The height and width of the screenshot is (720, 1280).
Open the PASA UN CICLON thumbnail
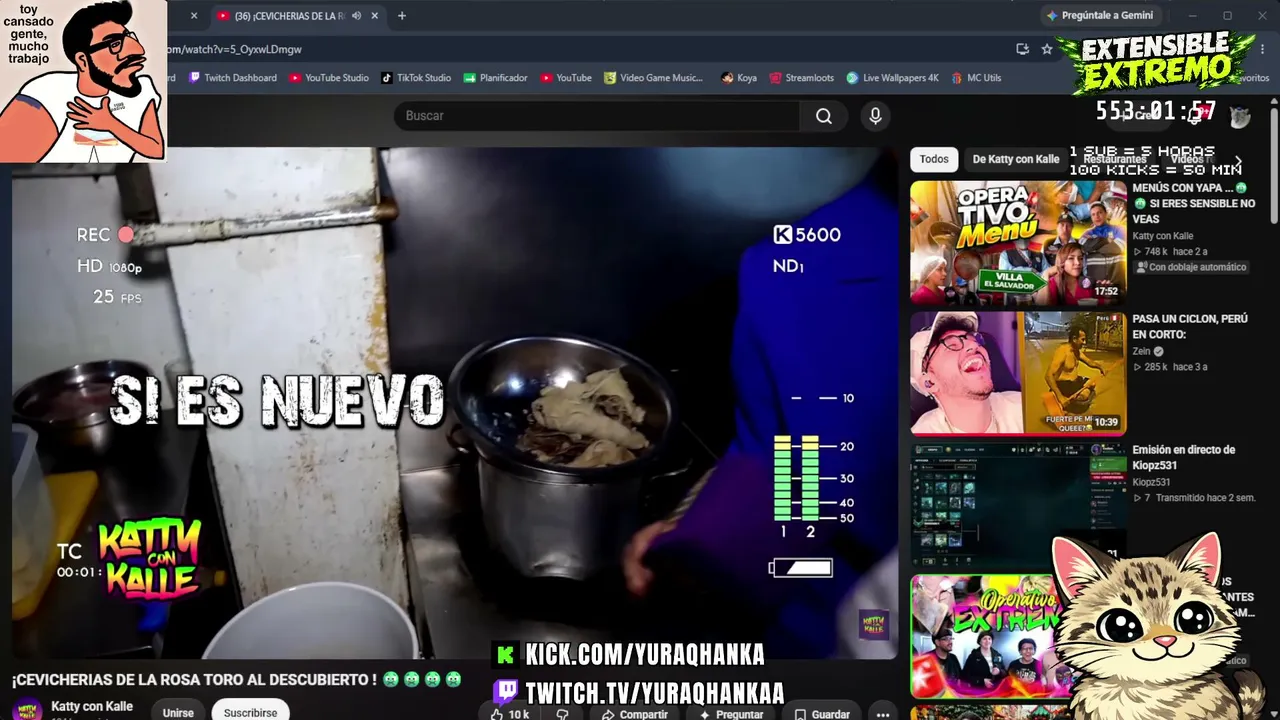(x=1018, y=373)
